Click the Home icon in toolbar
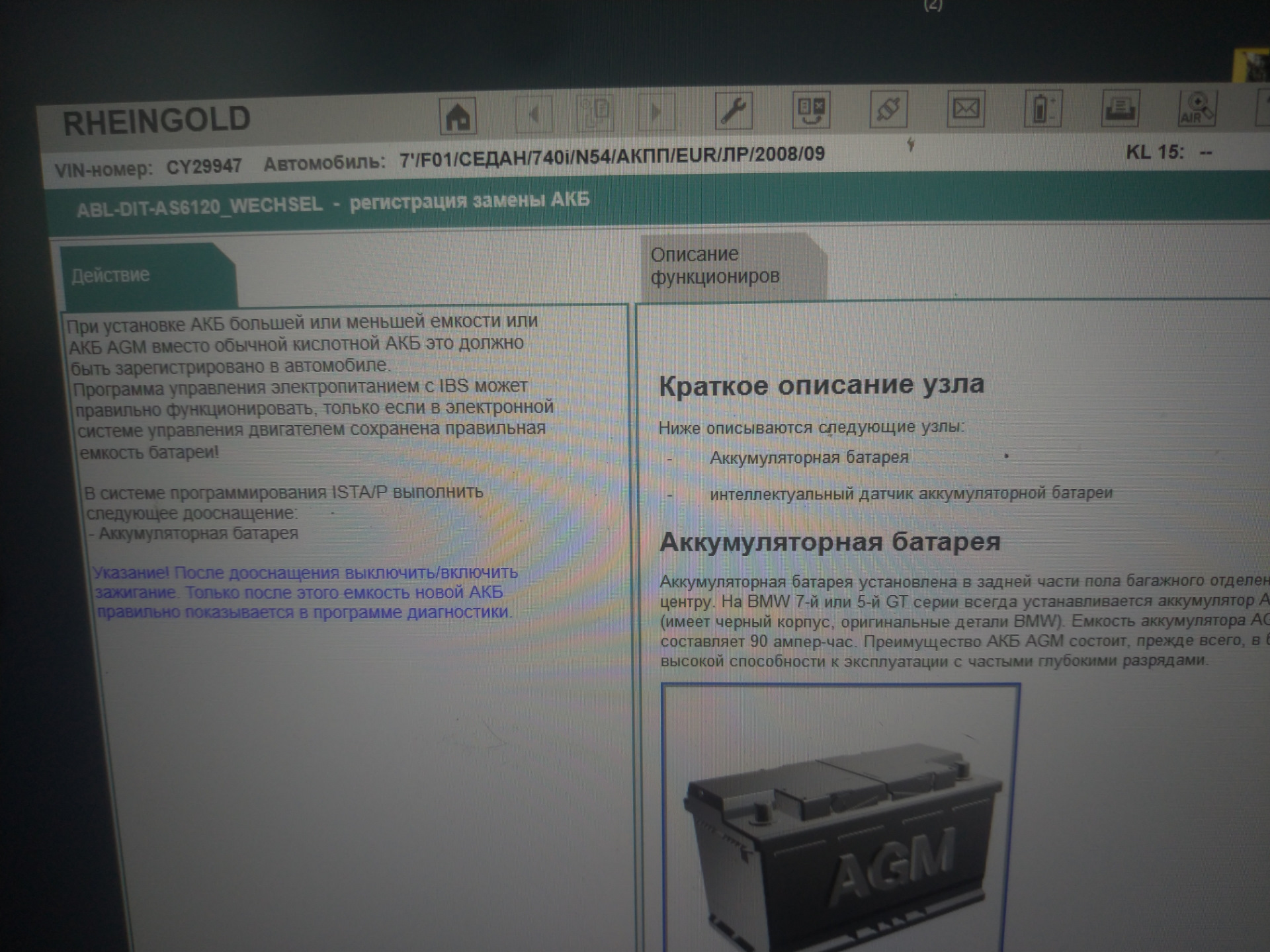 [458, 116]
